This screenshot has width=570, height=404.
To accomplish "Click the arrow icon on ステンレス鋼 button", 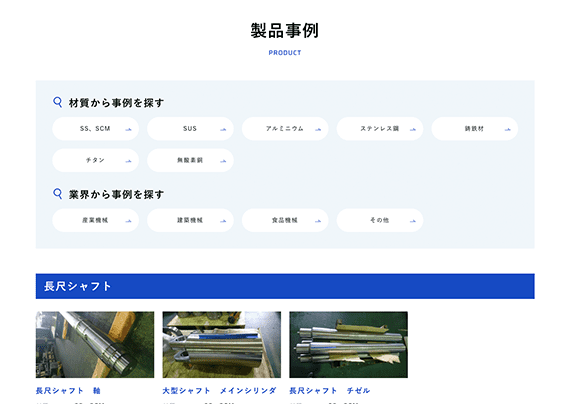I will coord(413,129).
